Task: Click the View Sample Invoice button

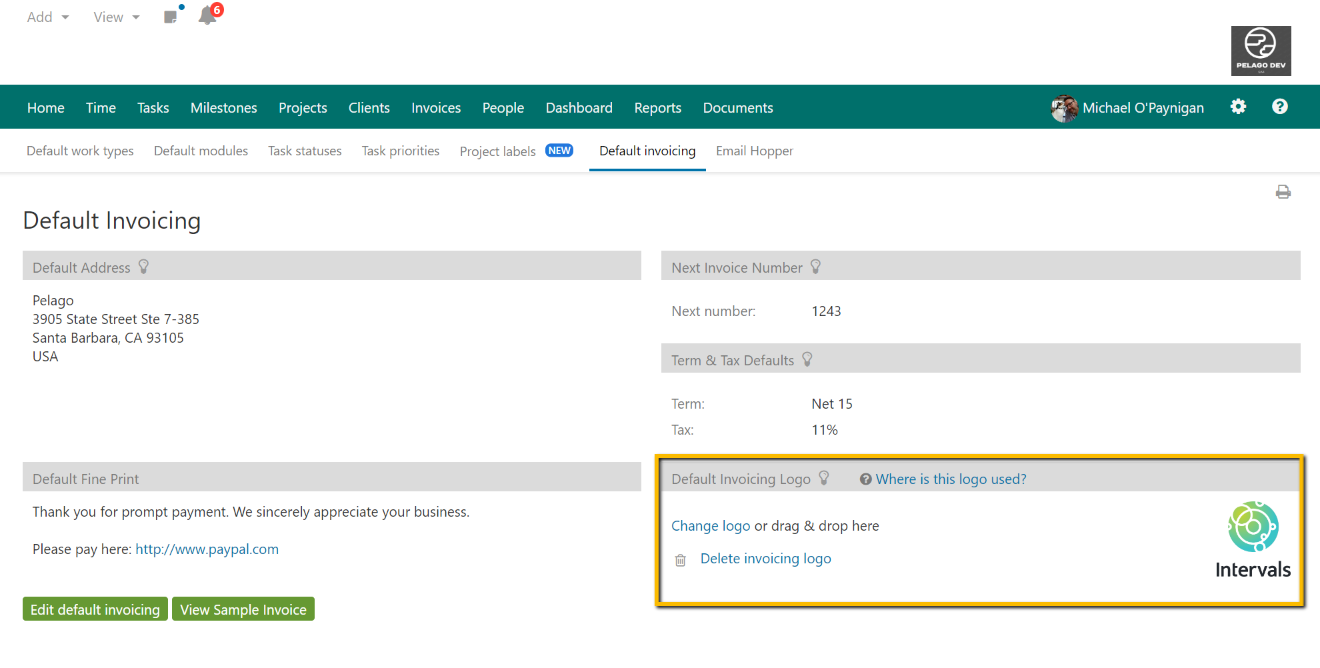Action: (243, 609)
